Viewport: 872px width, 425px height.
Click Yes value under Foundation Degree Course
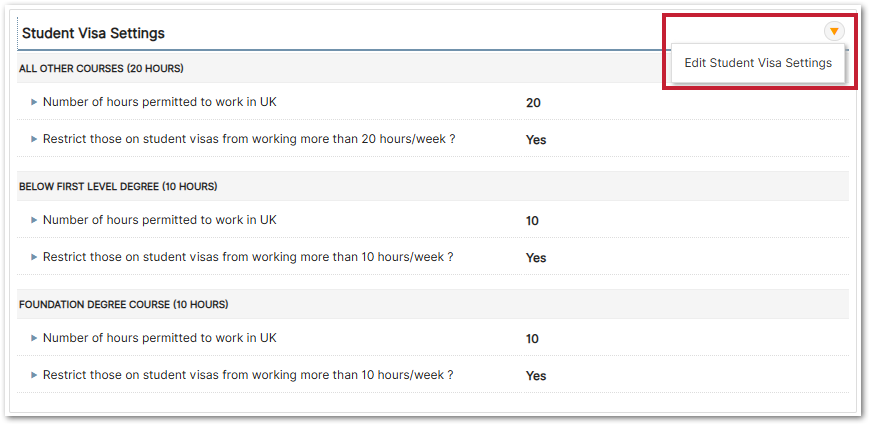pos(536,376)
